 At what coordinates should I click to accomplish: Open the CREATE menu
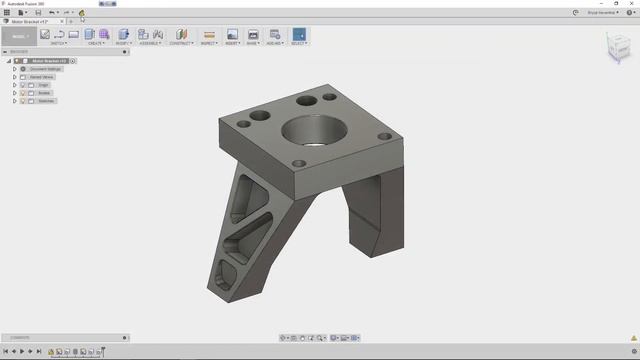(97, 43)
